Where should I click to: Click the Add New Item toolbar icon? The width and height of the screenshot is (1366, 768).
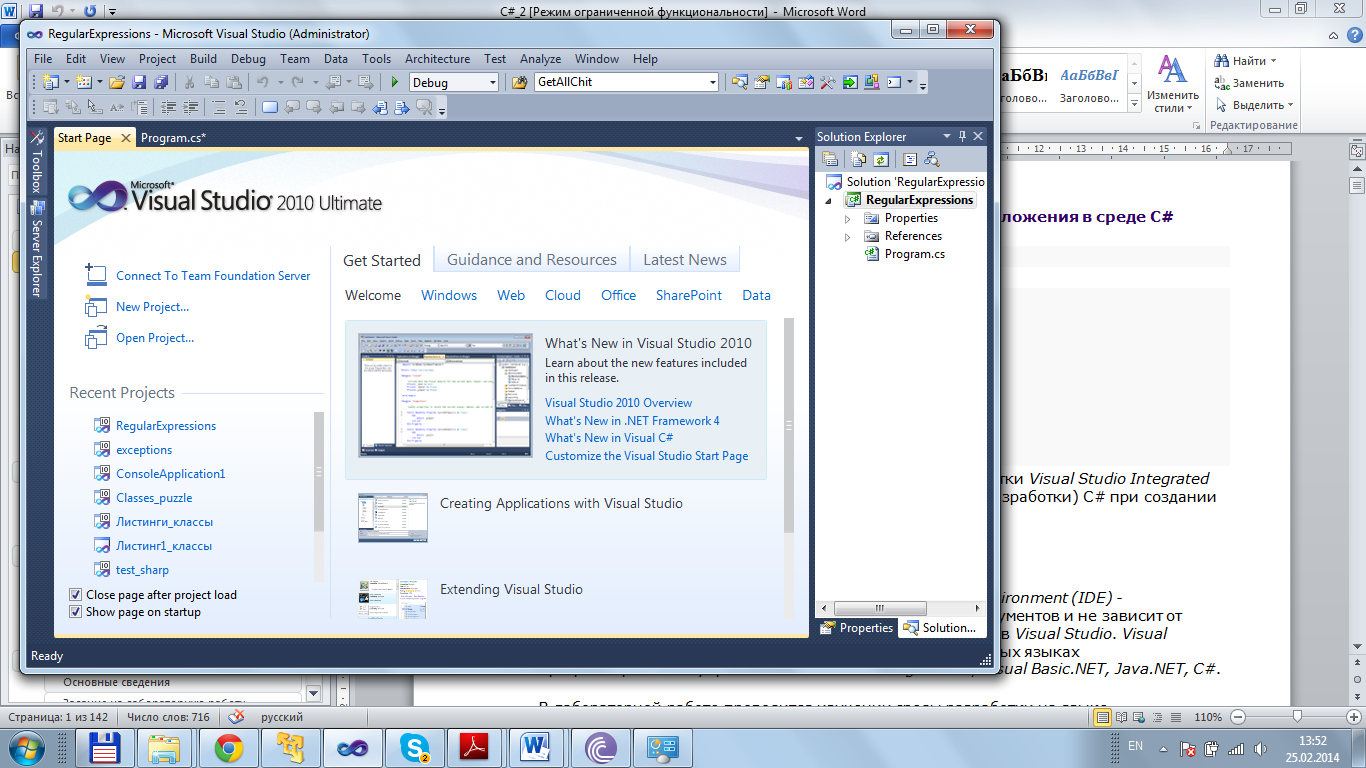point(83,82)
